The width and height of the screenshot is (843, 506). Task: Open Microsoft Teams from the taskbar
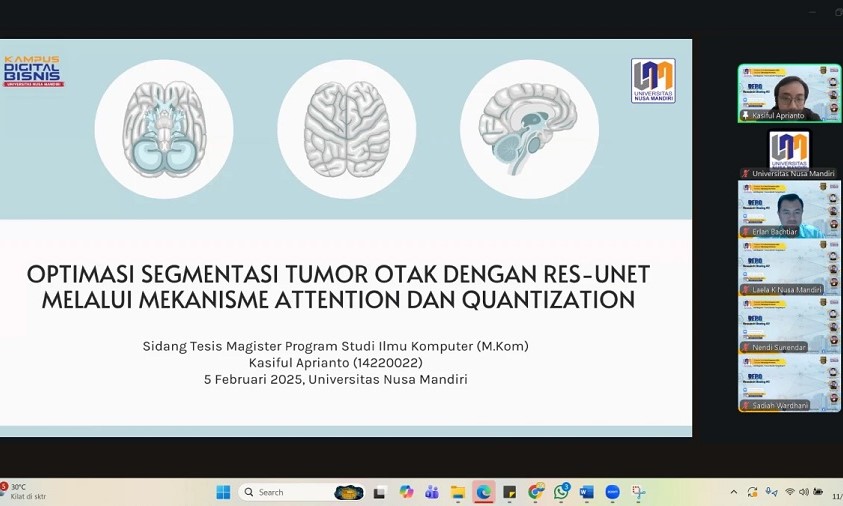[x=432, y=492]
